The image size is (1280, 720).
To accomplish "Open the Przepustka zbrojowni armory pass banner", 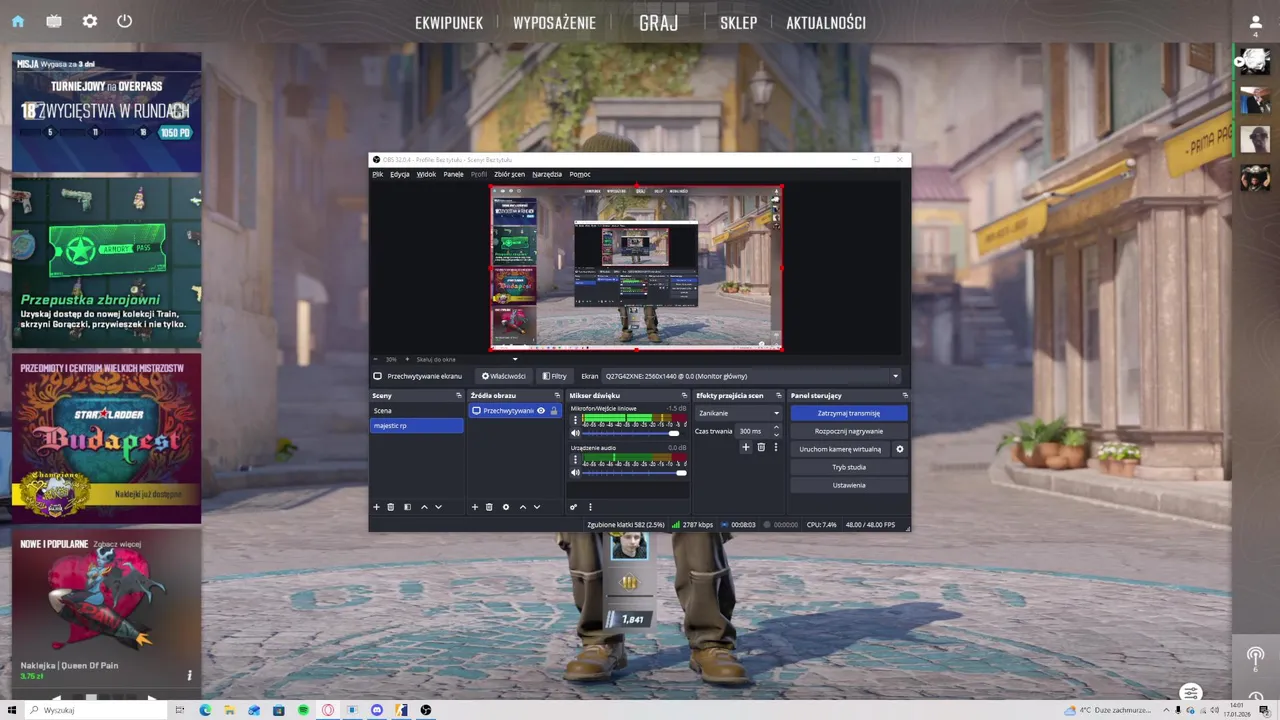I will [x=107, y=262].
